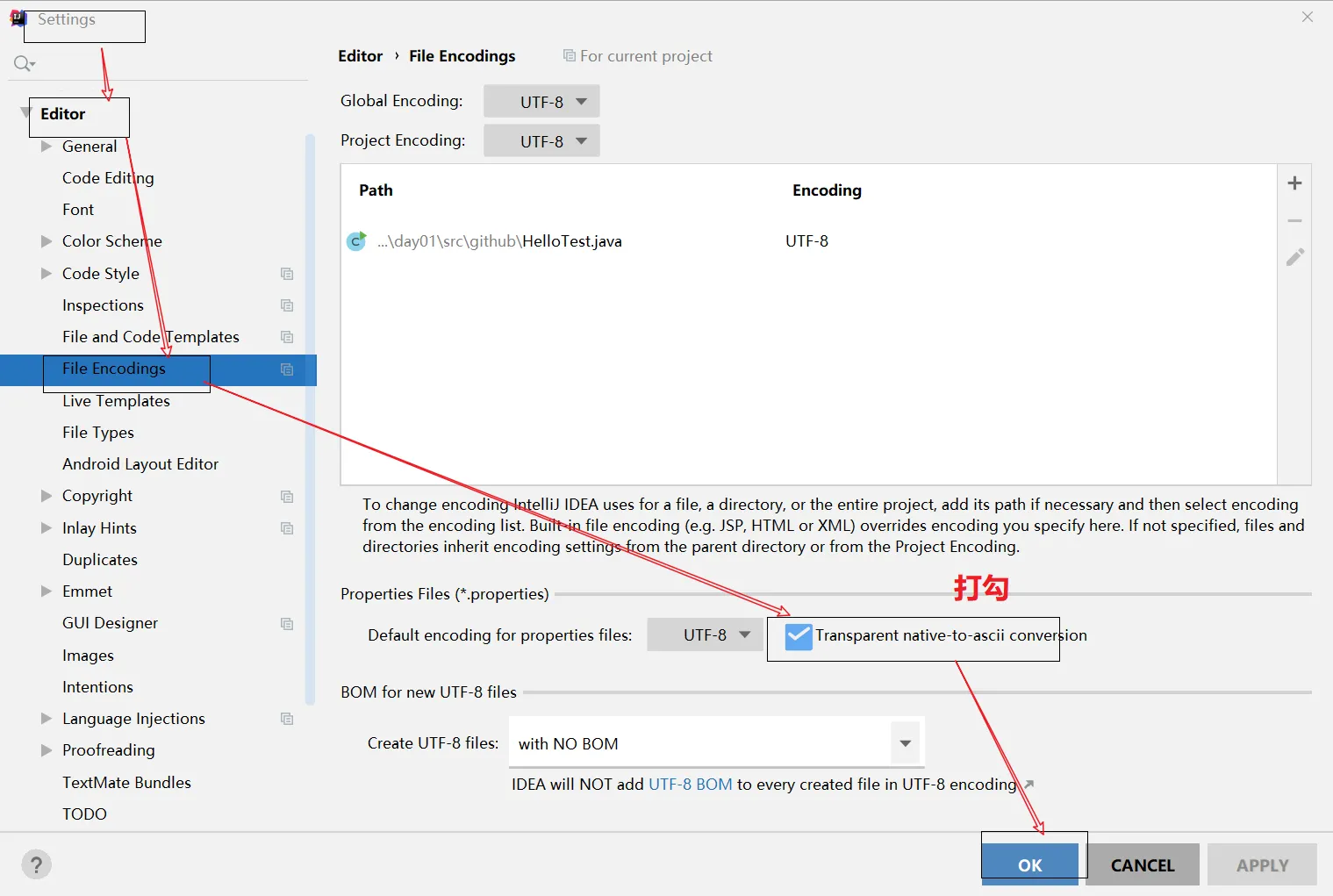Click the pencil edit icon
The height and width of the screenshot is (896, 1333).
point(1294,257)
